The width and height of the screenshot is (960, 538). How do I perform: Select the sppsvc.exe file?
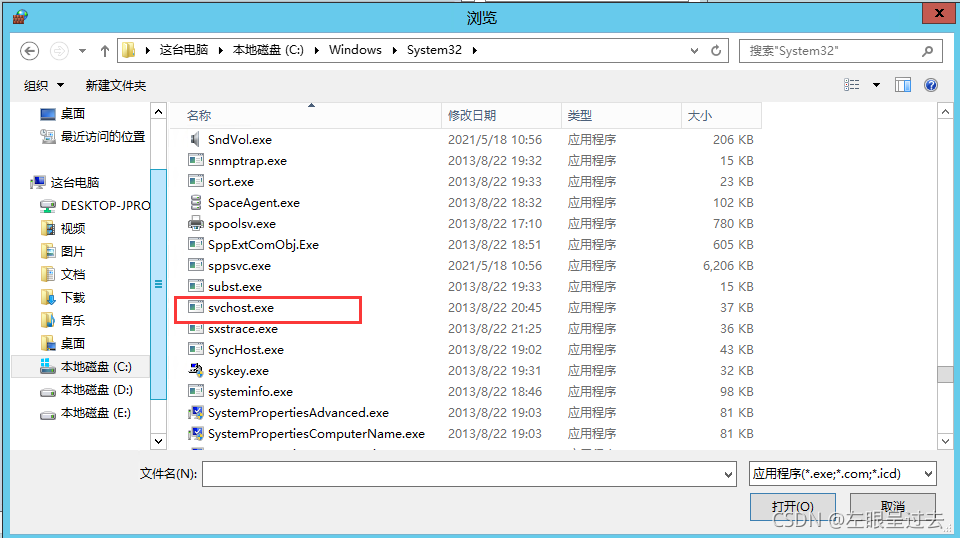tap(239, 266)
